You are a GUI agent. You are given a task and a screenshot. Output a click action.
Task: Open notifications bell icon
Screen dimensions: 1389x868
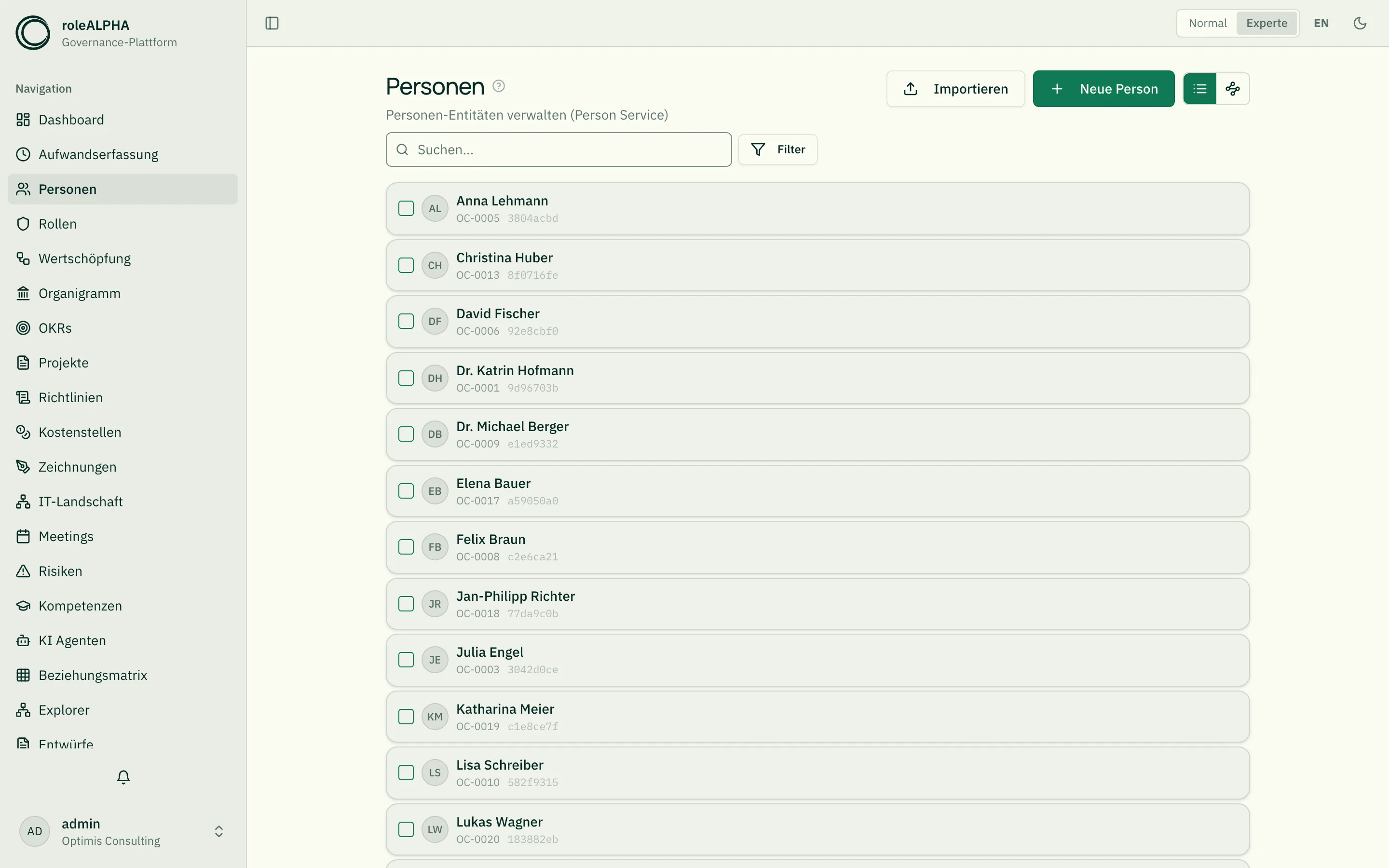123,777
